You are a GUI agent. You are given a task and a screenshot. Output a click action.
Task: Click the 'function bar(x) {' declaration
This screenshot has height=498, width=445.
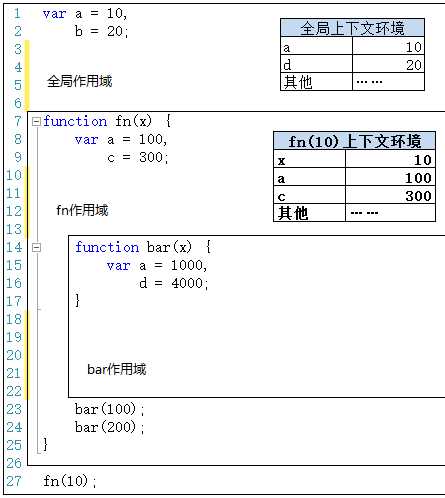(143, 247)
